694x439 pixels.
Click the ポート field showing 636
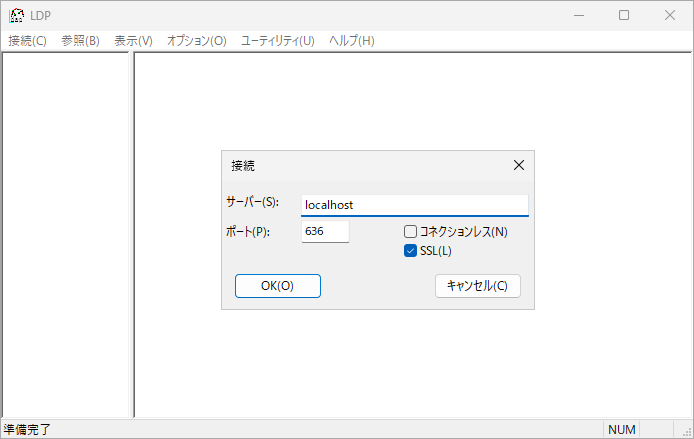[325, 231]
